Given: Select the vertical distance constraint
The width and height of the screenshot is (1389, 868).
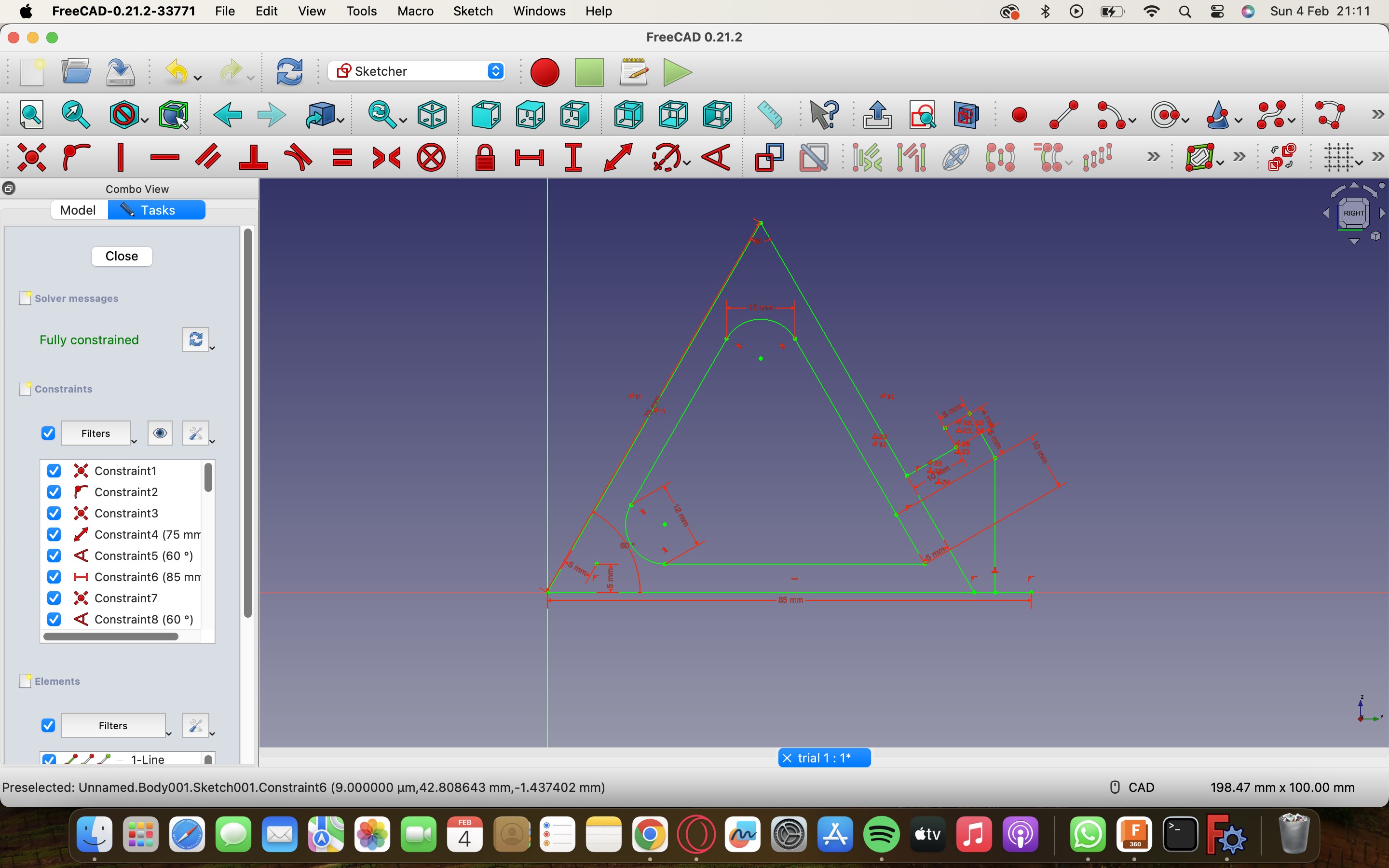Looking at the screenshot, I should [x=573, y=157].
